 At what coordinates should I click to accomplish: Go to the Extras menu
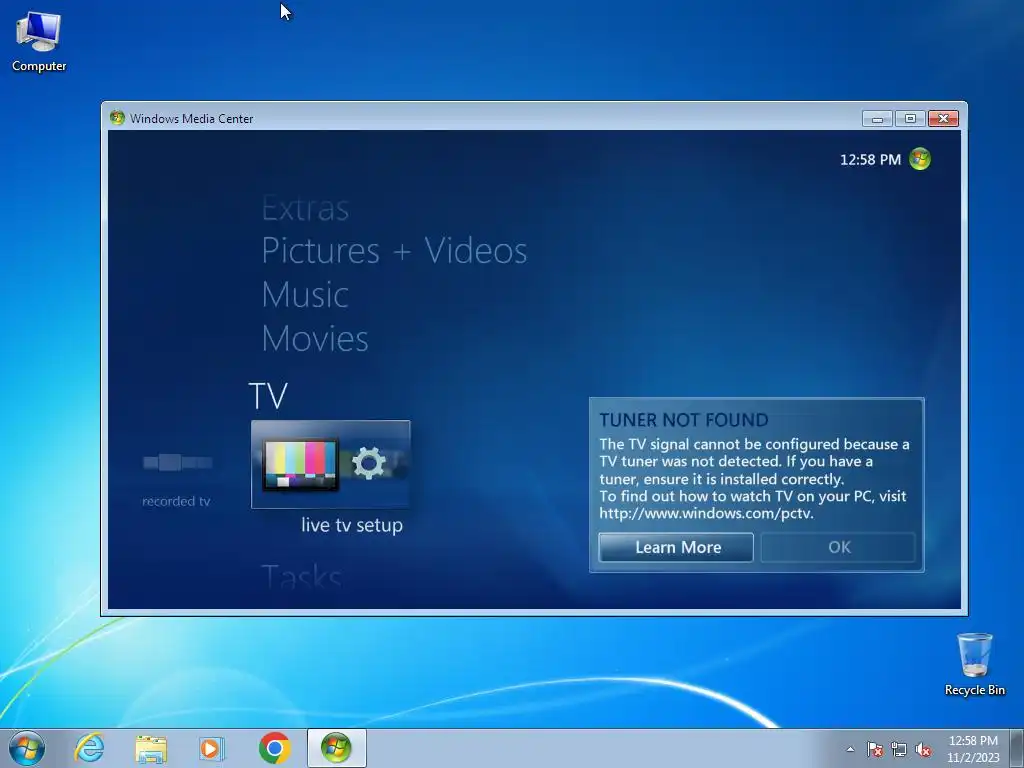[305, 209]
